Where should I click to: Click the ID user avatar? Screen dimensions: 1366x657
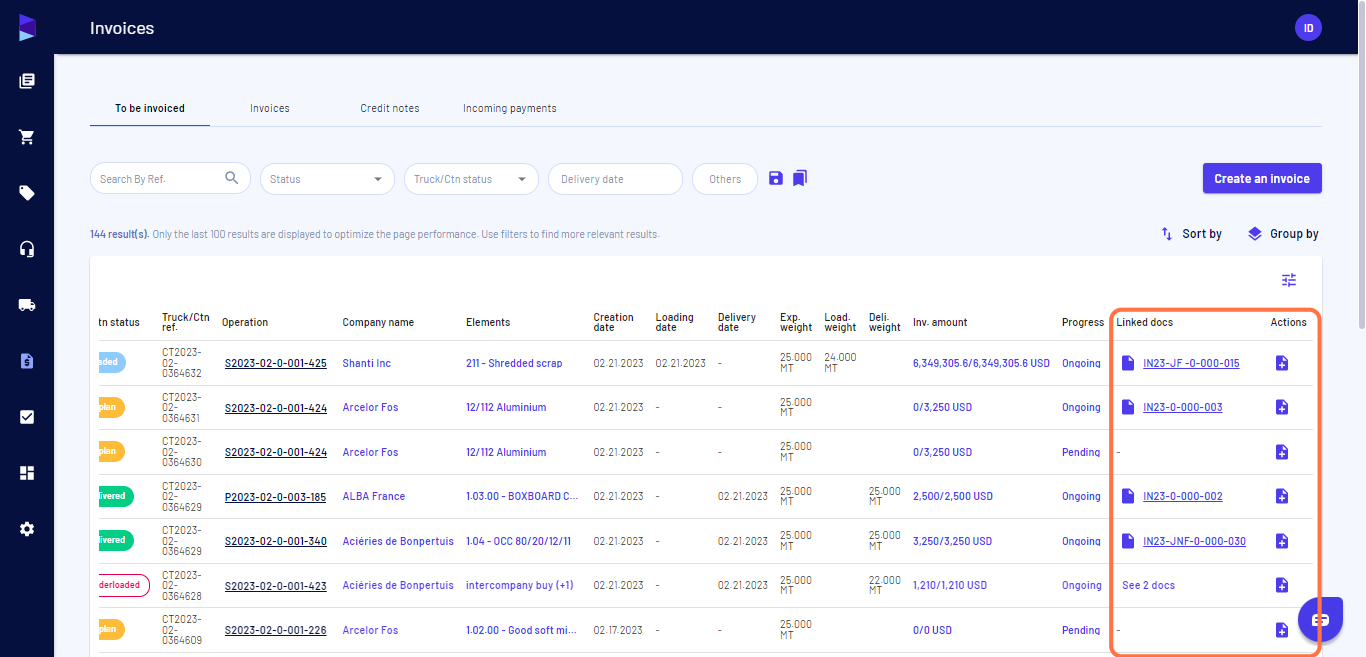[1308, 28]
